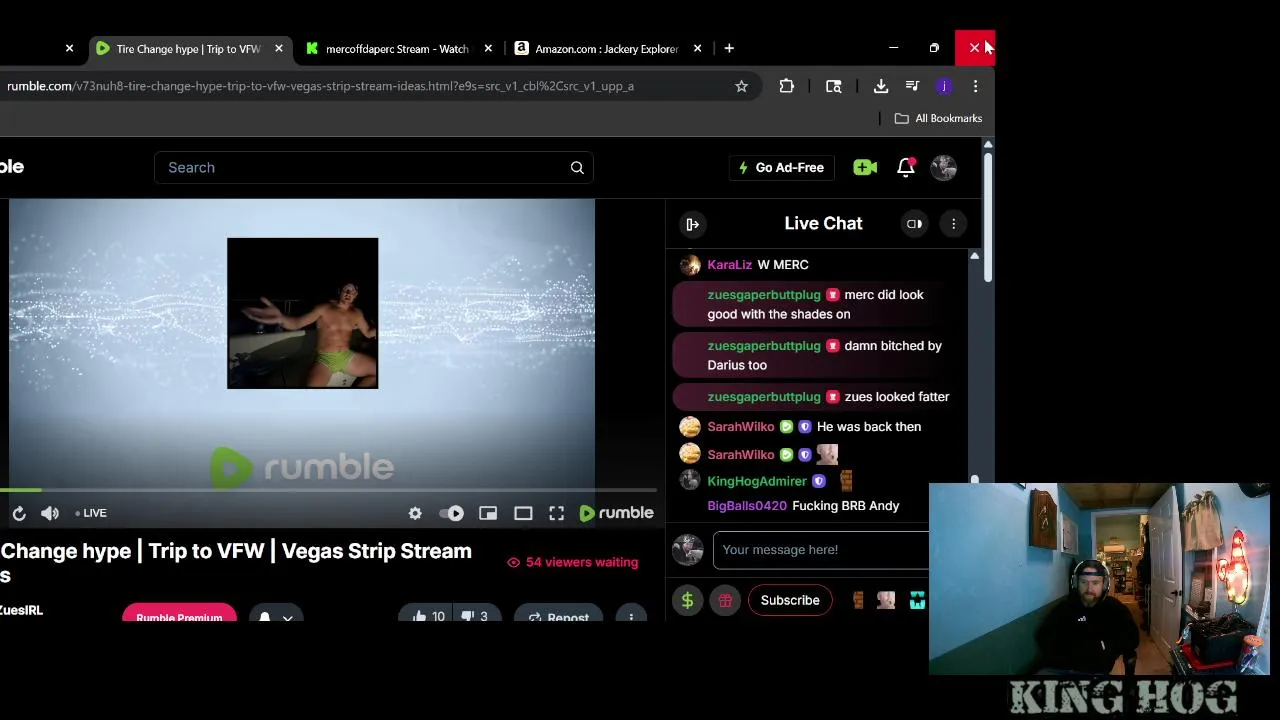The height and width of the screenshot is (720, 1280).
Task: Click SarahWilko He was back then message
Action: coord(869,427)
